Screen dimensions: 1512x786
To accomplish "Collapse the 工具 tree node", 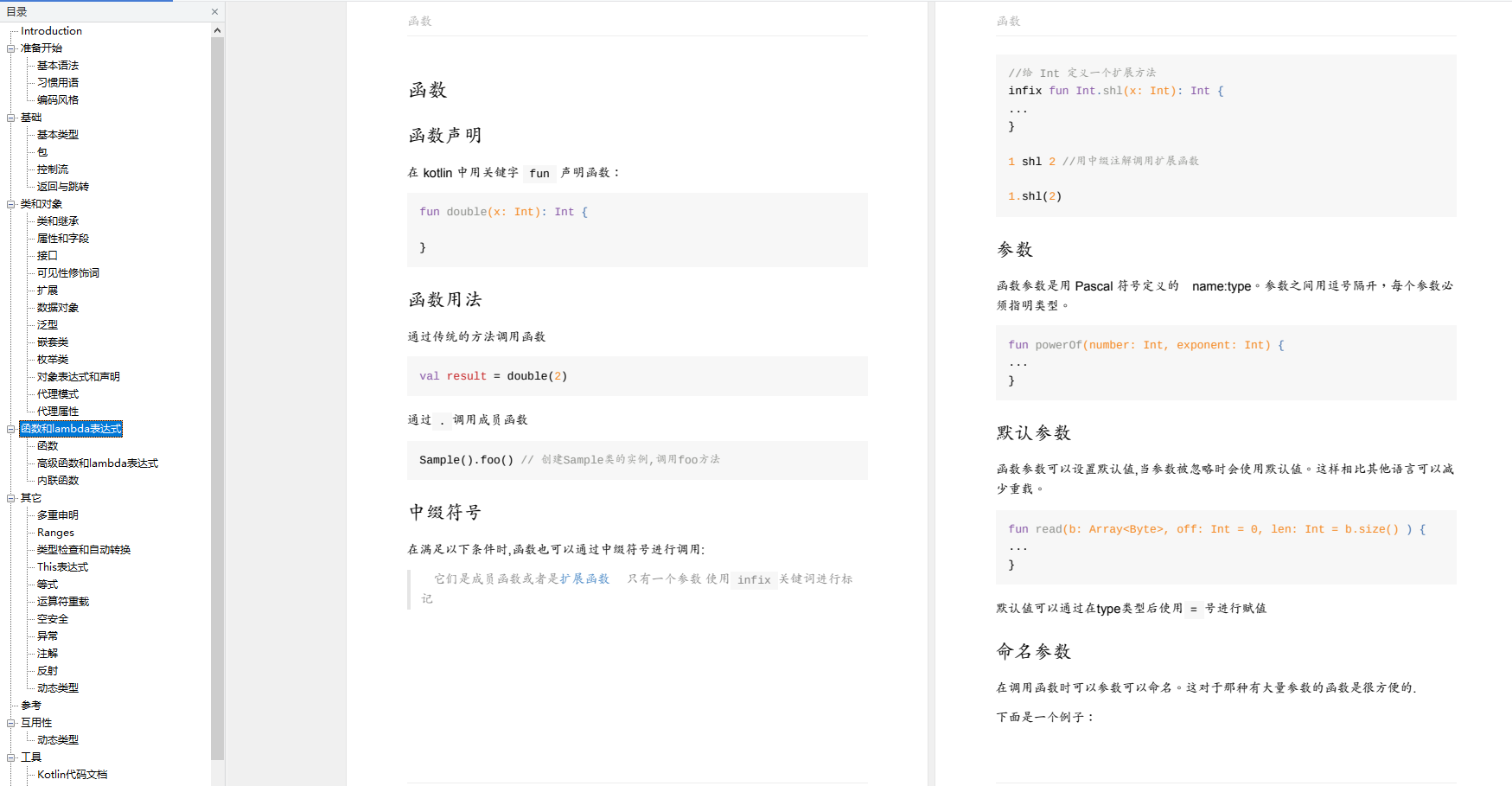I will pyautogui.click(x=11, y=757).
